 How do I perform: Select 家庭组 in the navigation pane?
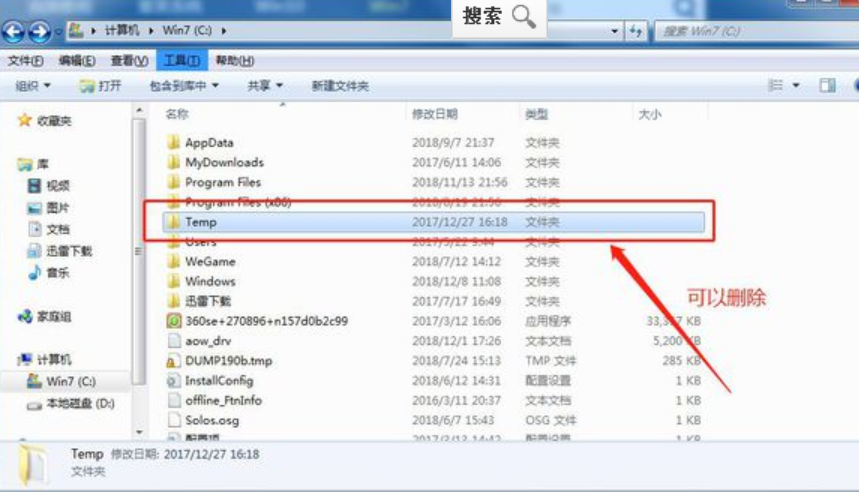coord(45,316)
